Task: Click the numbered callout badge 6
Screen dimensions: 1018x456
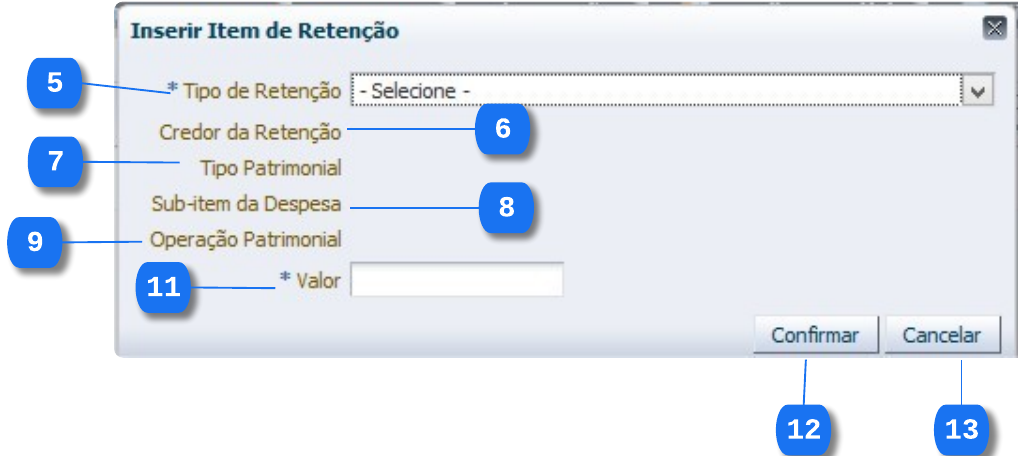Action: click(x=502, y=129)
